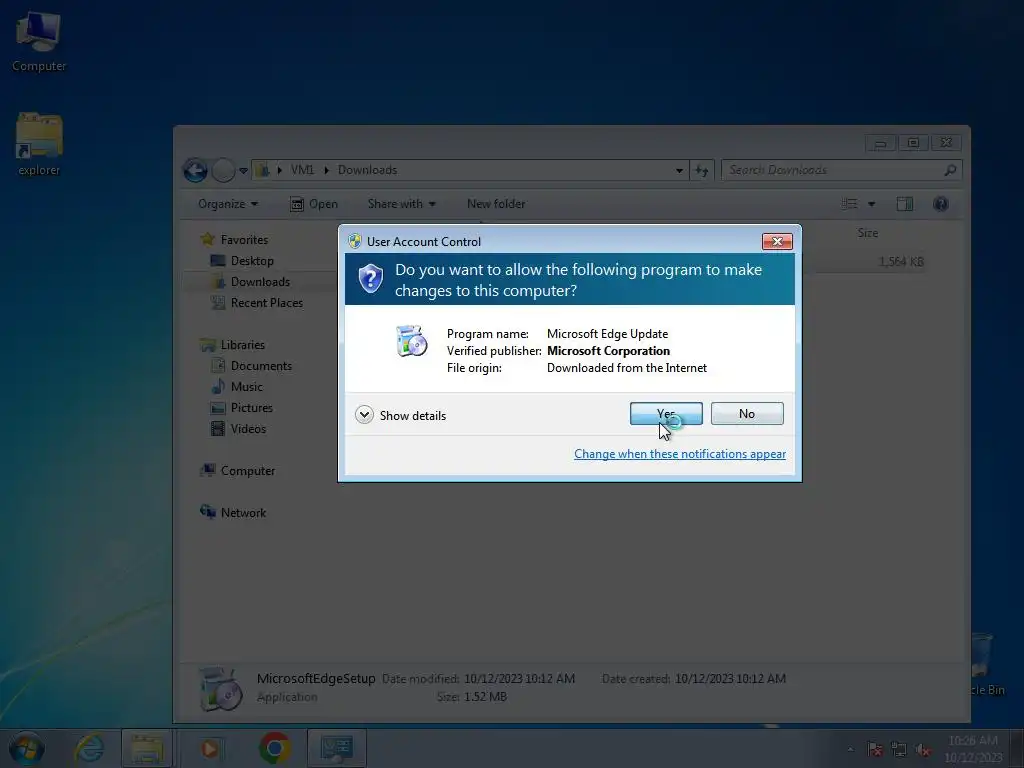Open address bar history dropdown arrow
1024x768 pixels.
(679, 170)
